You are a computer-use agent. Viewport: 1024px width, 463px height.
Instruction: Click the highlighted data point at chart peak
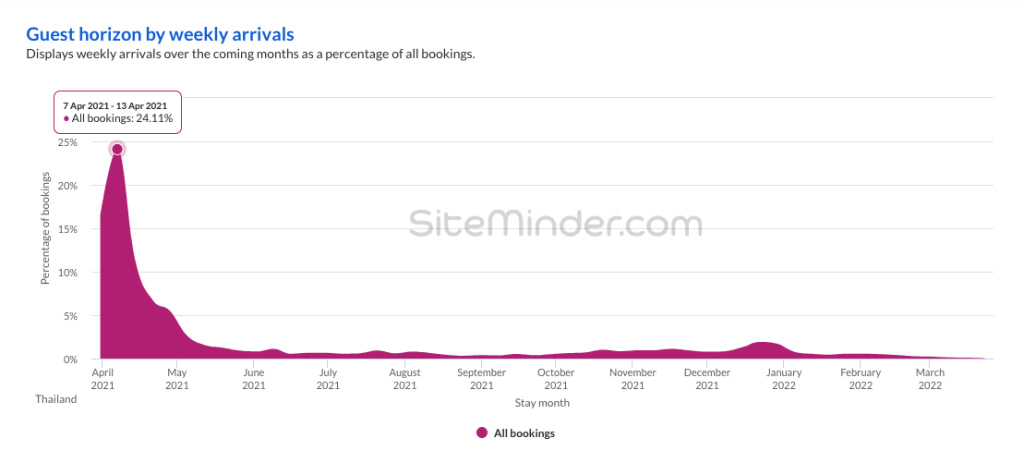pyautogui.click(x=117, y=149)
